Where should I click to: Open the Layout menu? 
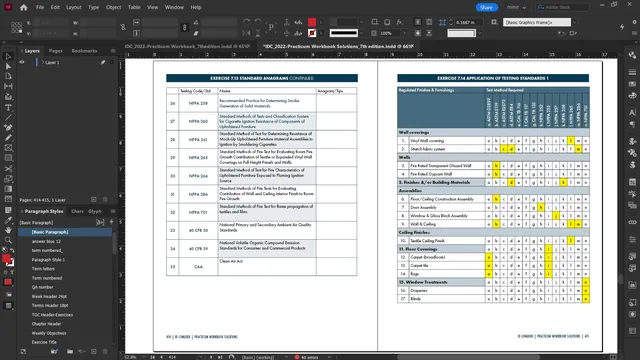click(x=73, y=7)
